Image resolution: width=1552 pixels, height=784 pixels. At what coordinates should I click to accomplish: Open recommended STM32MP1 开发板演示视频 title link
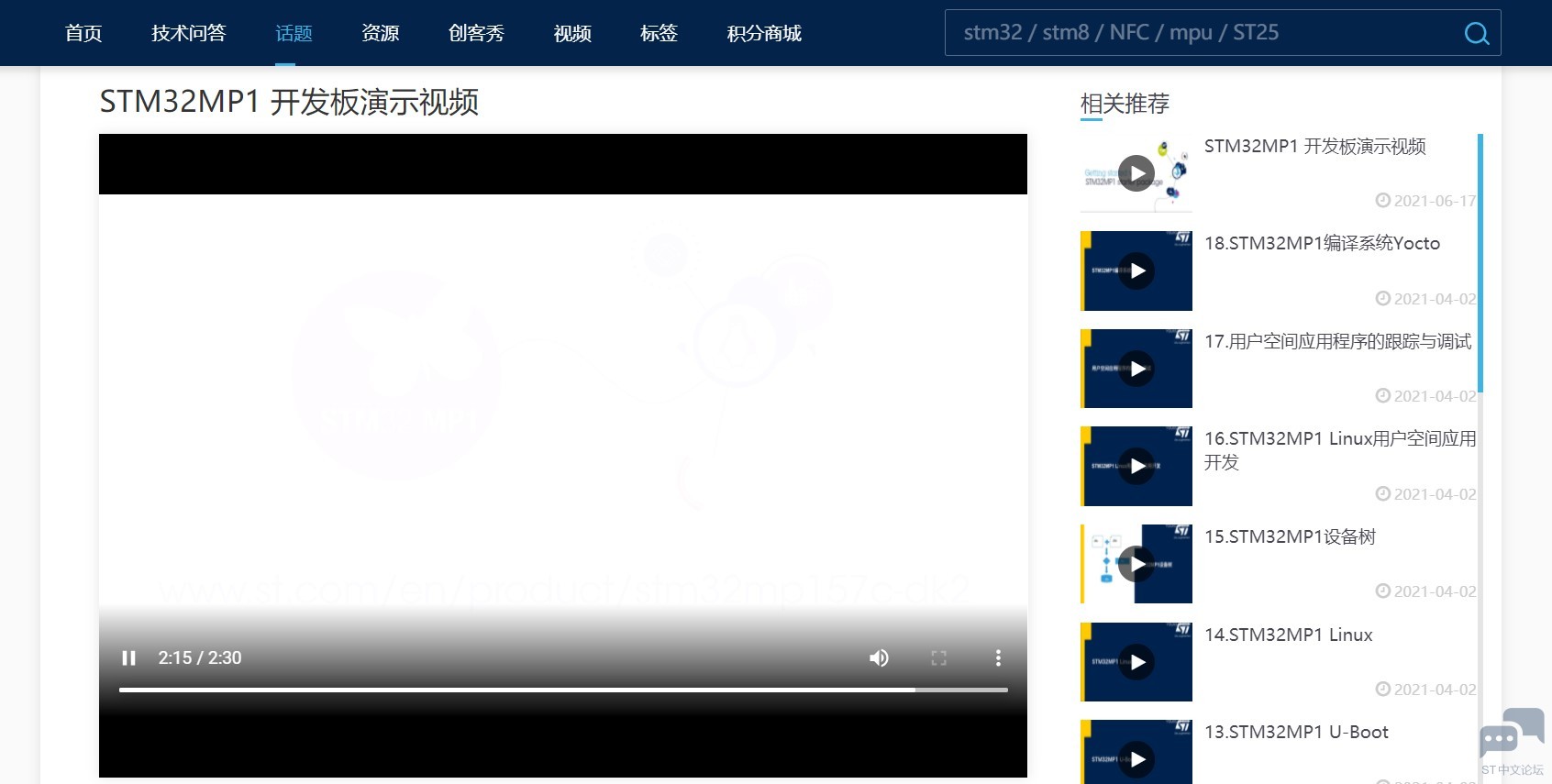1314,147
